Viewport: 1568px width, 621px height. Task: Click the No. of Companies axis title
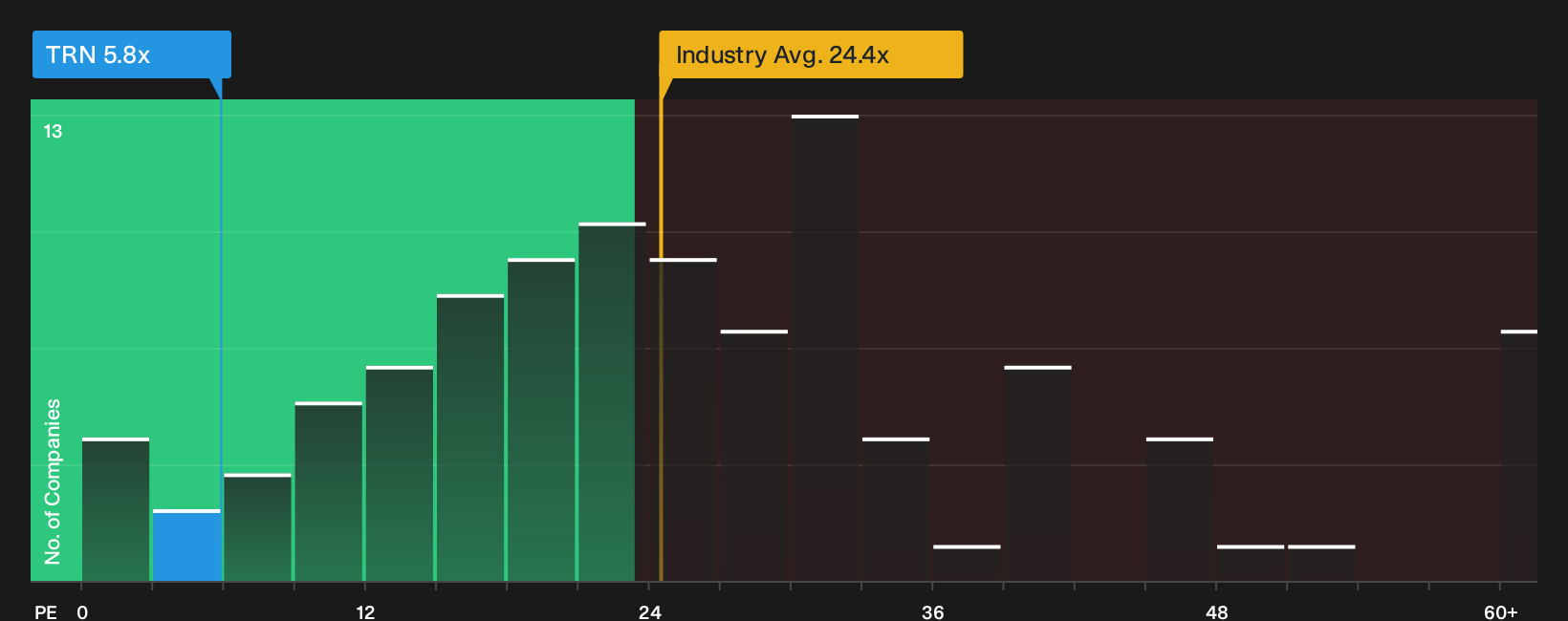53,482
